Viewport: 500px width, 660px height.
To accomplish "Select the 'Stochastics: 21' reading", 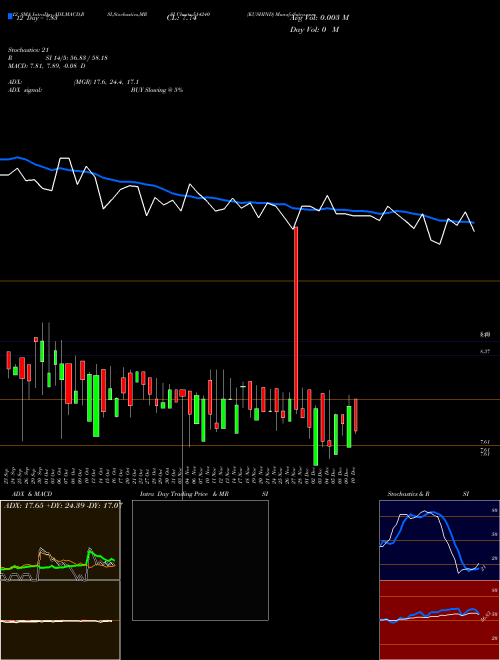I will point(28,50).
